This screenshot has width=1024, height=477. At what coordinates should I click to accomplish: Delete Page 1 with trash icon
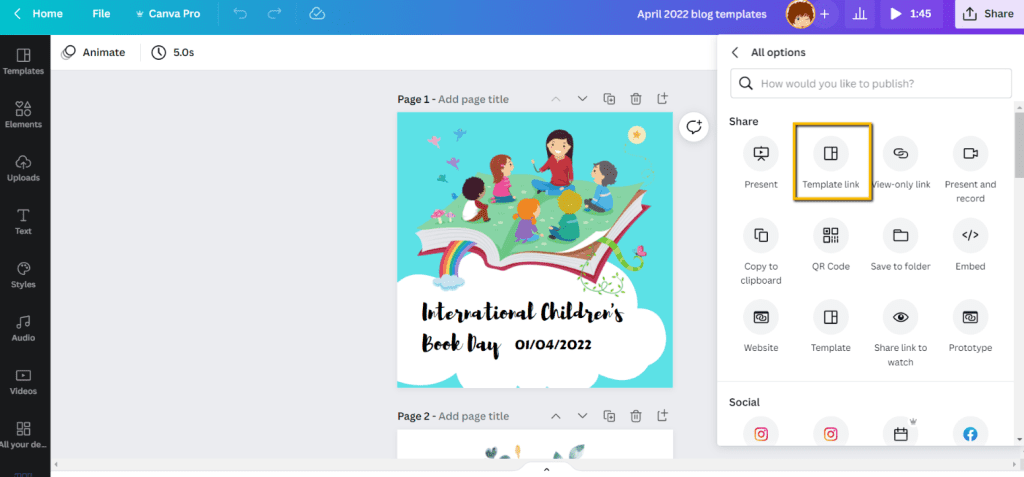point(635,99)
